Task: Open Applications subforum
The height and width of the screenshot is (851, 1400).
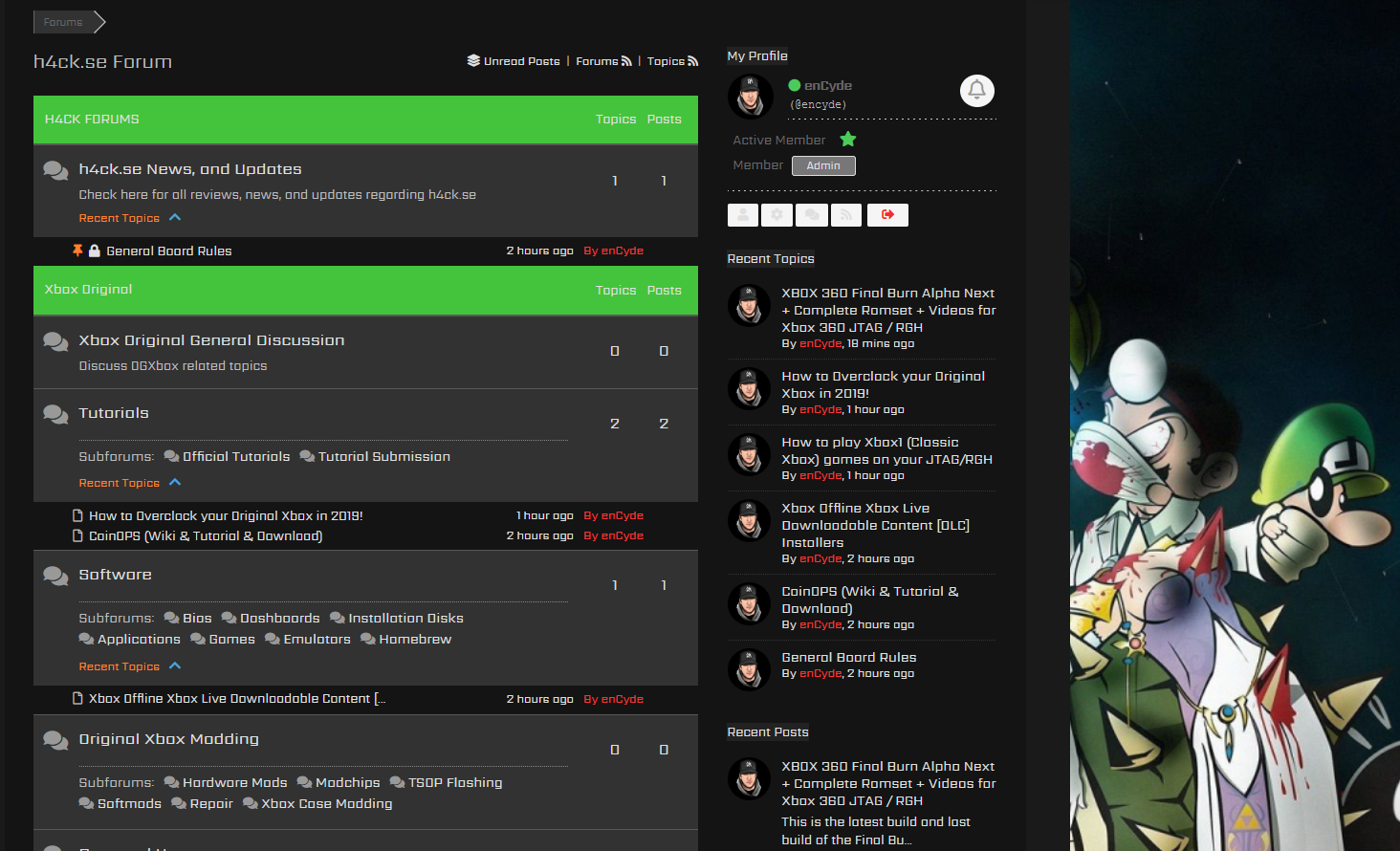Action: [x=139, y=640]
